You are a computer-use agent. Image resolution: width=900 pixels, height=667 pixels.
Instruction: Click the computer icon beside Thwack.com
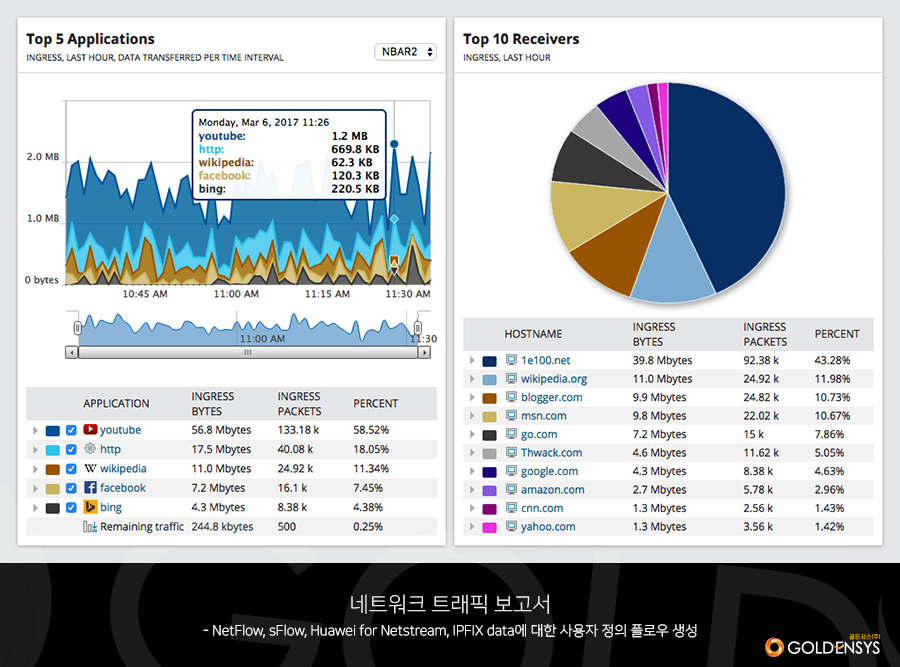click(x=511, y=452)
